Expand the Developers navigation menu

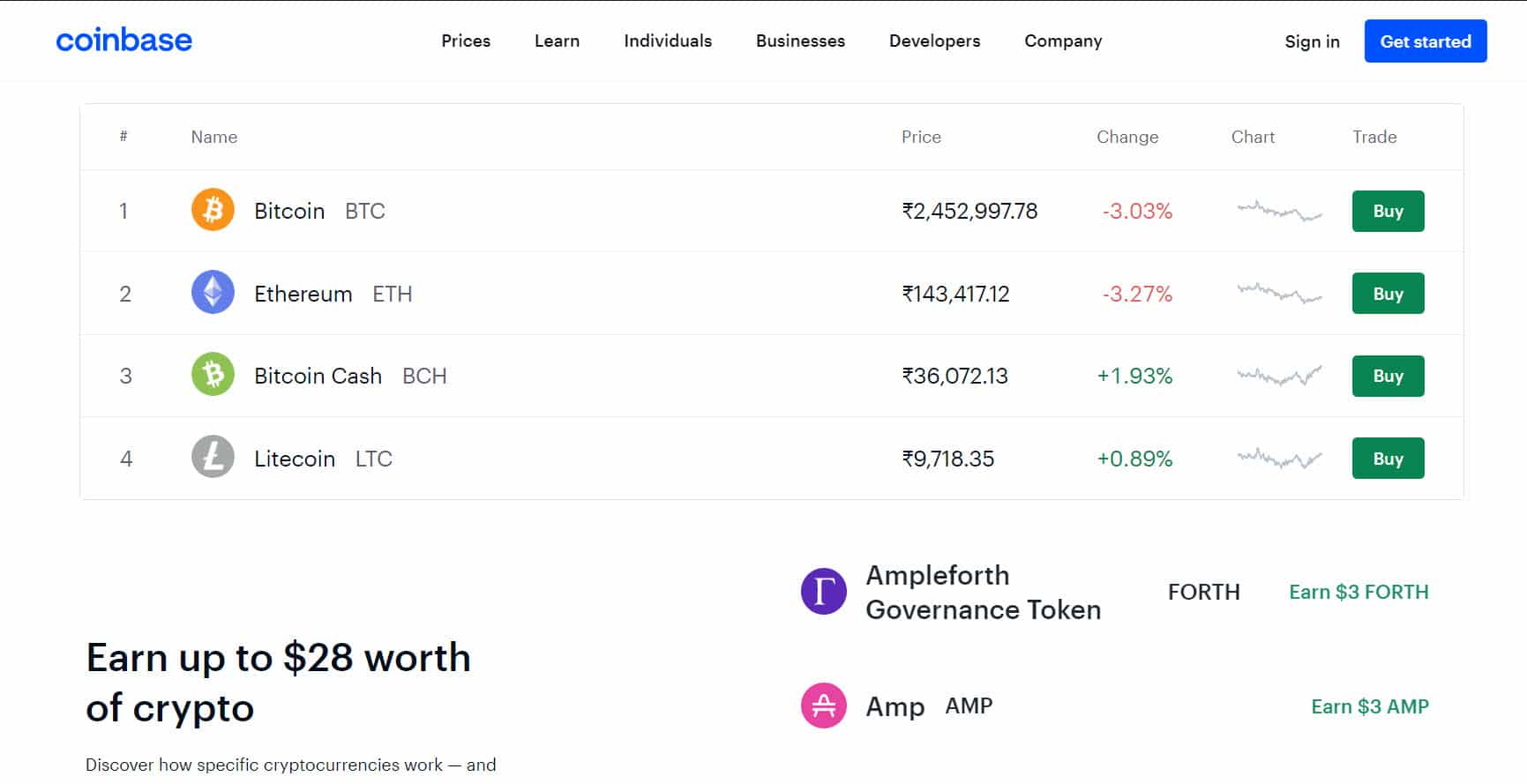coord(934,41)
